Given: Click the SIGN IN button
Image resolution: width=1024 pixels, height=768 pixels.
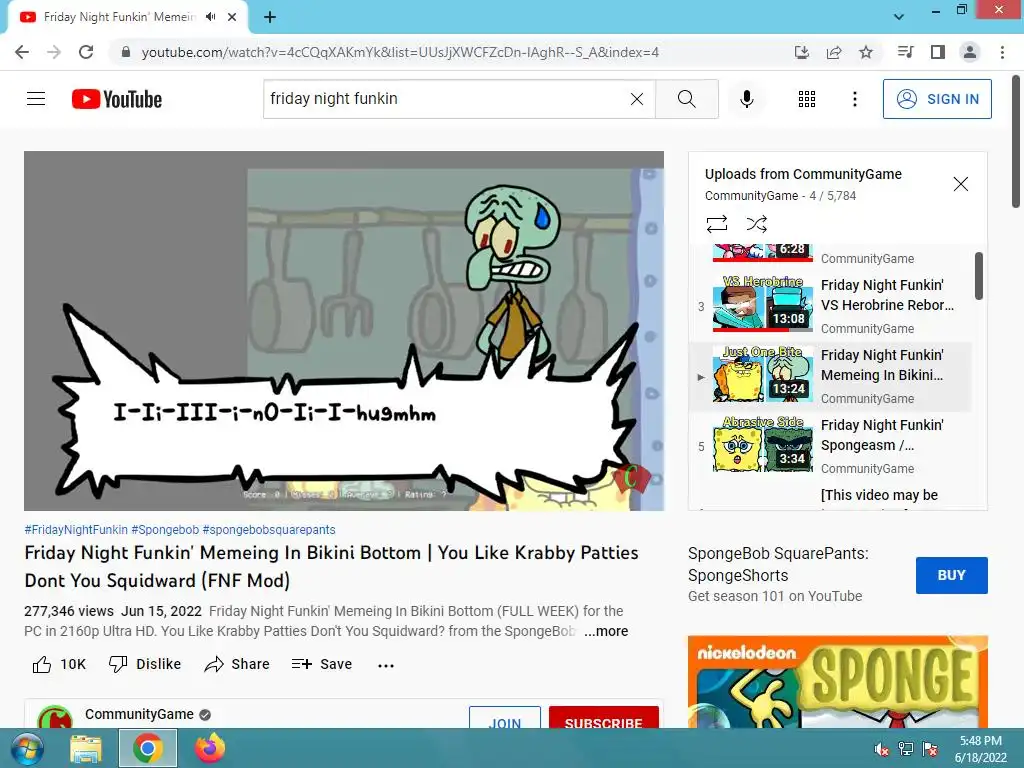Looking at the screenshot, I should tap(937, 99).
